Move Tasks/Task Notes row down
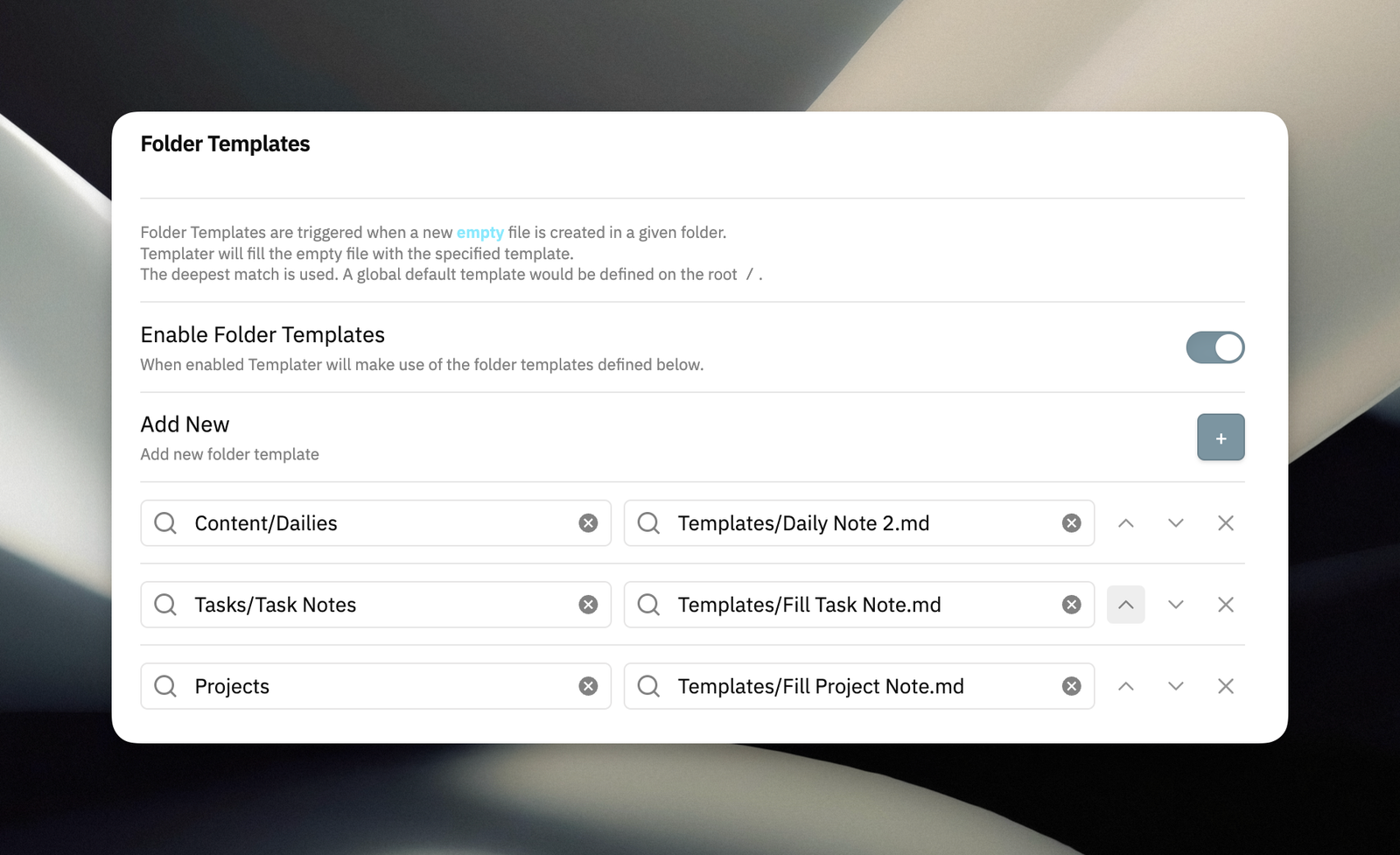 click(1176, 605)
